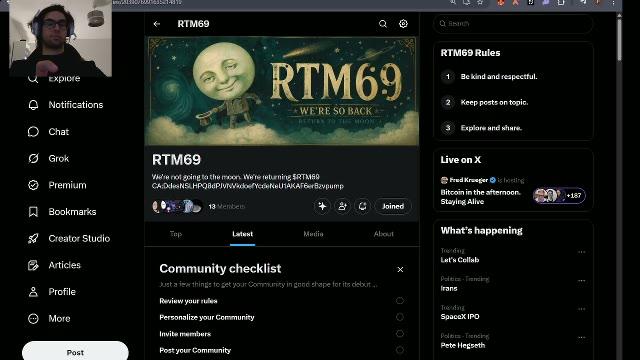Open Bookmarks icon in sidebar
The width and height of the screenshot is (640, 360).
[33, 212]
